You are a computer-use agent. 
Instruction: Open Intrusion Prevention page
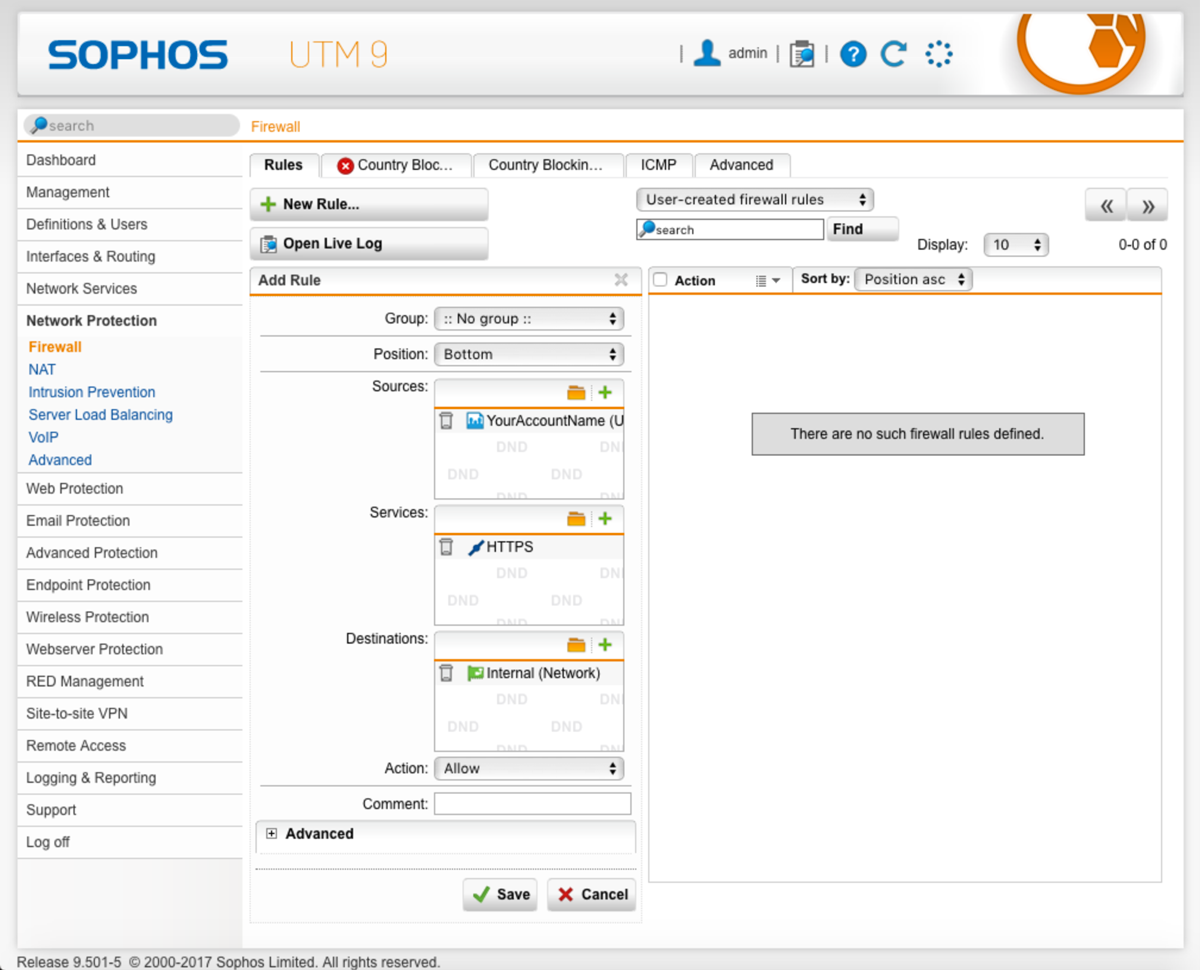click(92, 392)
